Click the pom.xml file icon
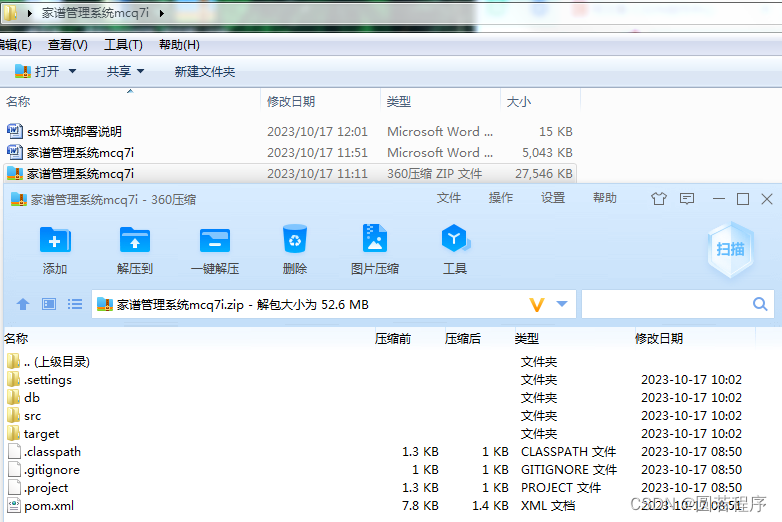This screenshot has height=522, width=782. point(14,506)
